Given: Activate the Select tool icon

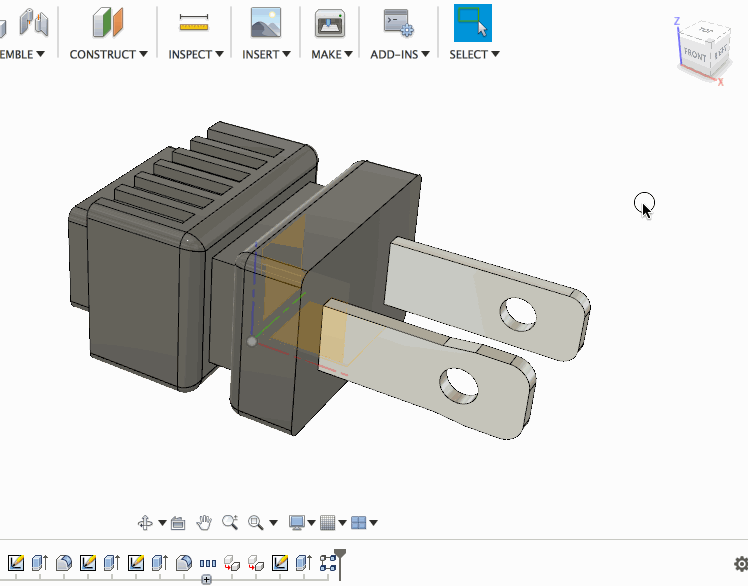Looking at the screenshot, I should click(x=472, y=23).
